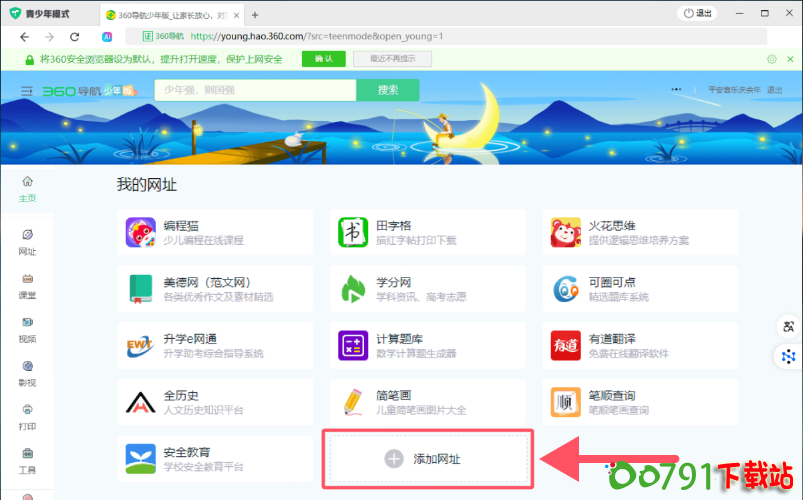Click the browser refresh button
This screenshot has height=500, width=803.
pos(75,37)
